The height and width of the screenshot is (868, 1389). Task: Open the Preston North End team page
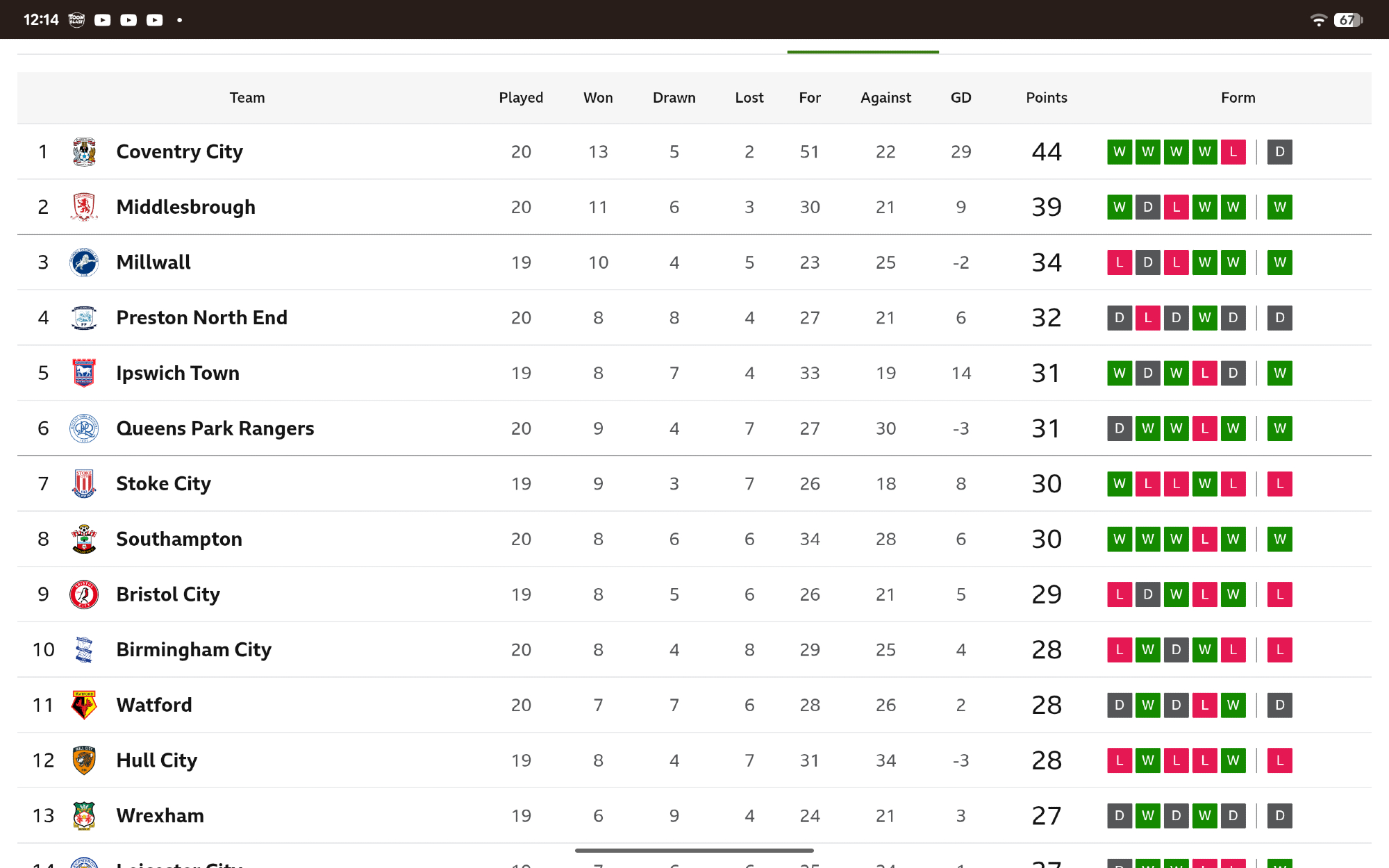pyautogui.click(x=201, y=317)
